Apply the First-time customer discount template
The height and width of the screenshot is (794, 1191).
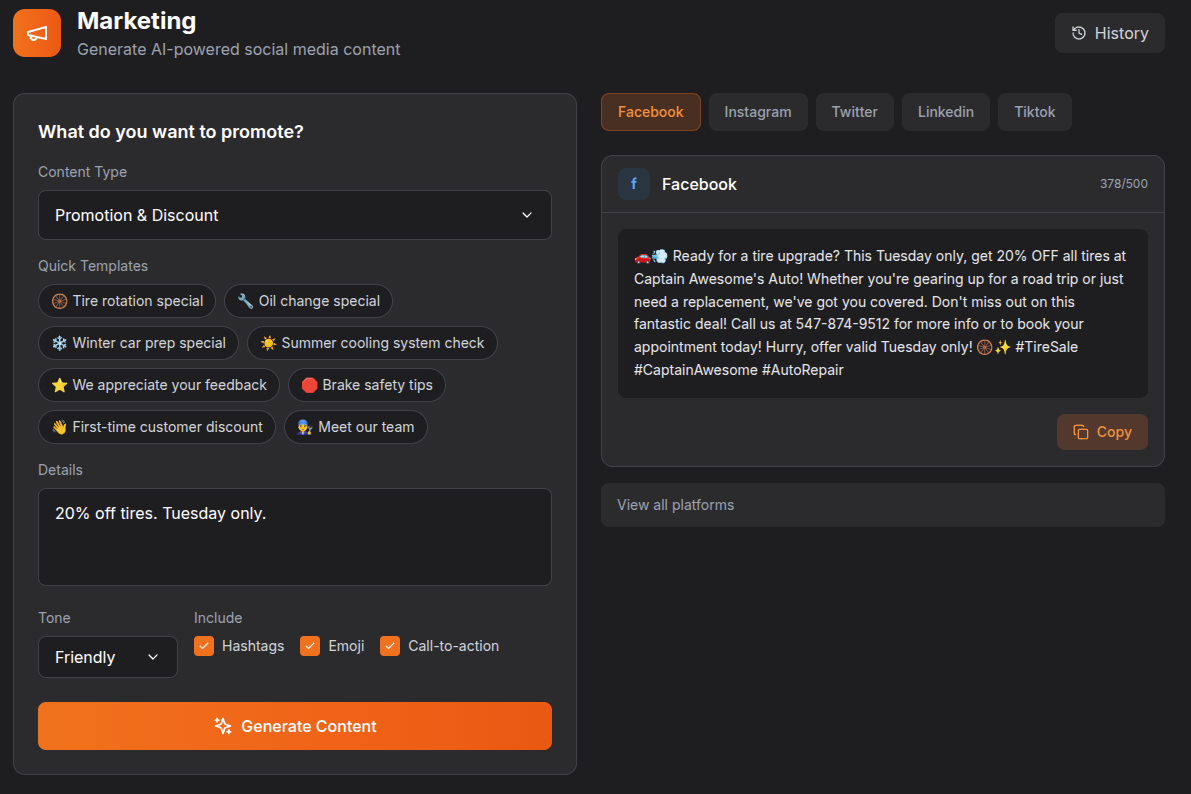156,427
